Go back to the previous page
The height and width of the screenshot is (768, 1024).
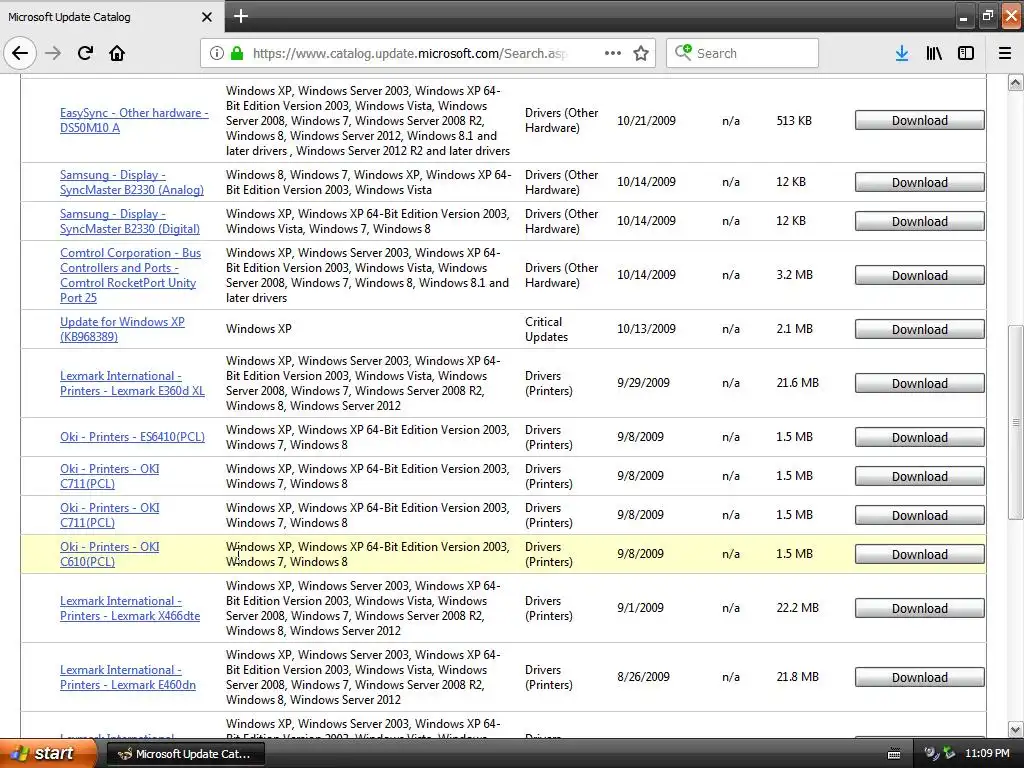(20, 53)
